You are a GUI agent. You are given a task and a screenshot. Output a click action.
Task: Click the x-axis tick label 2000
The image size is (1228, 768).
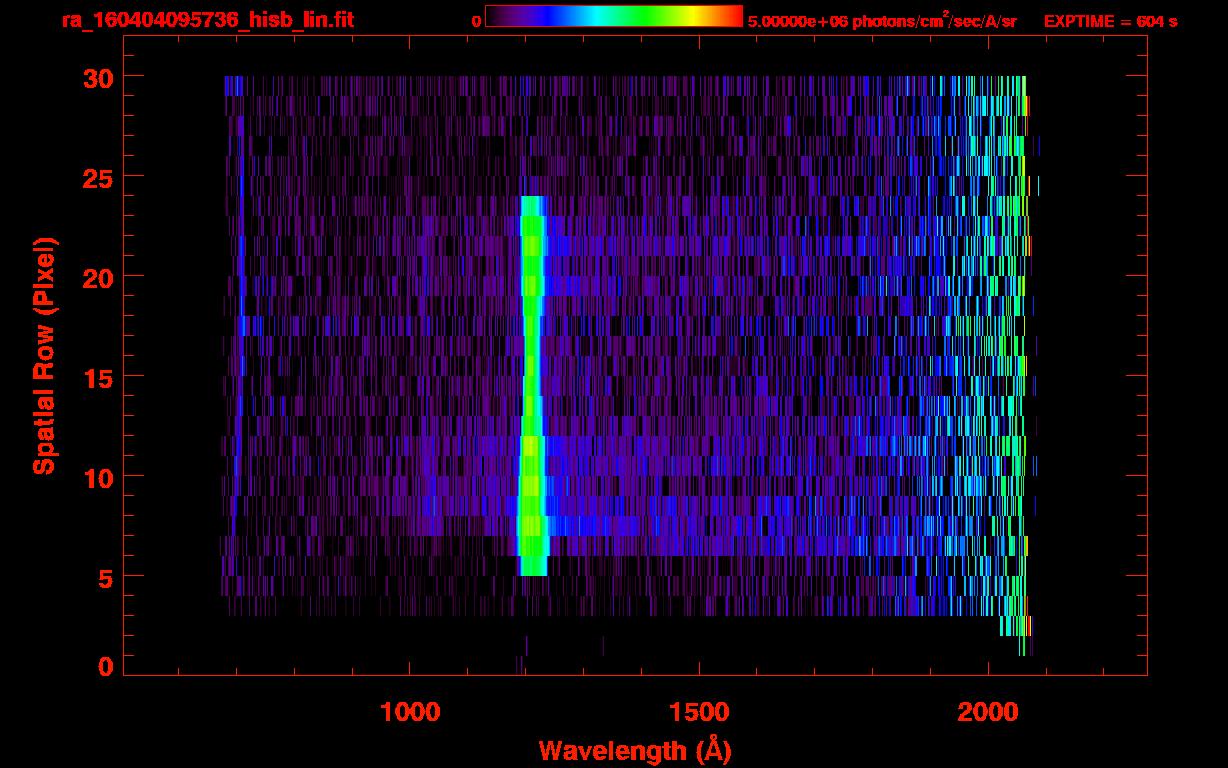point(988,712)
